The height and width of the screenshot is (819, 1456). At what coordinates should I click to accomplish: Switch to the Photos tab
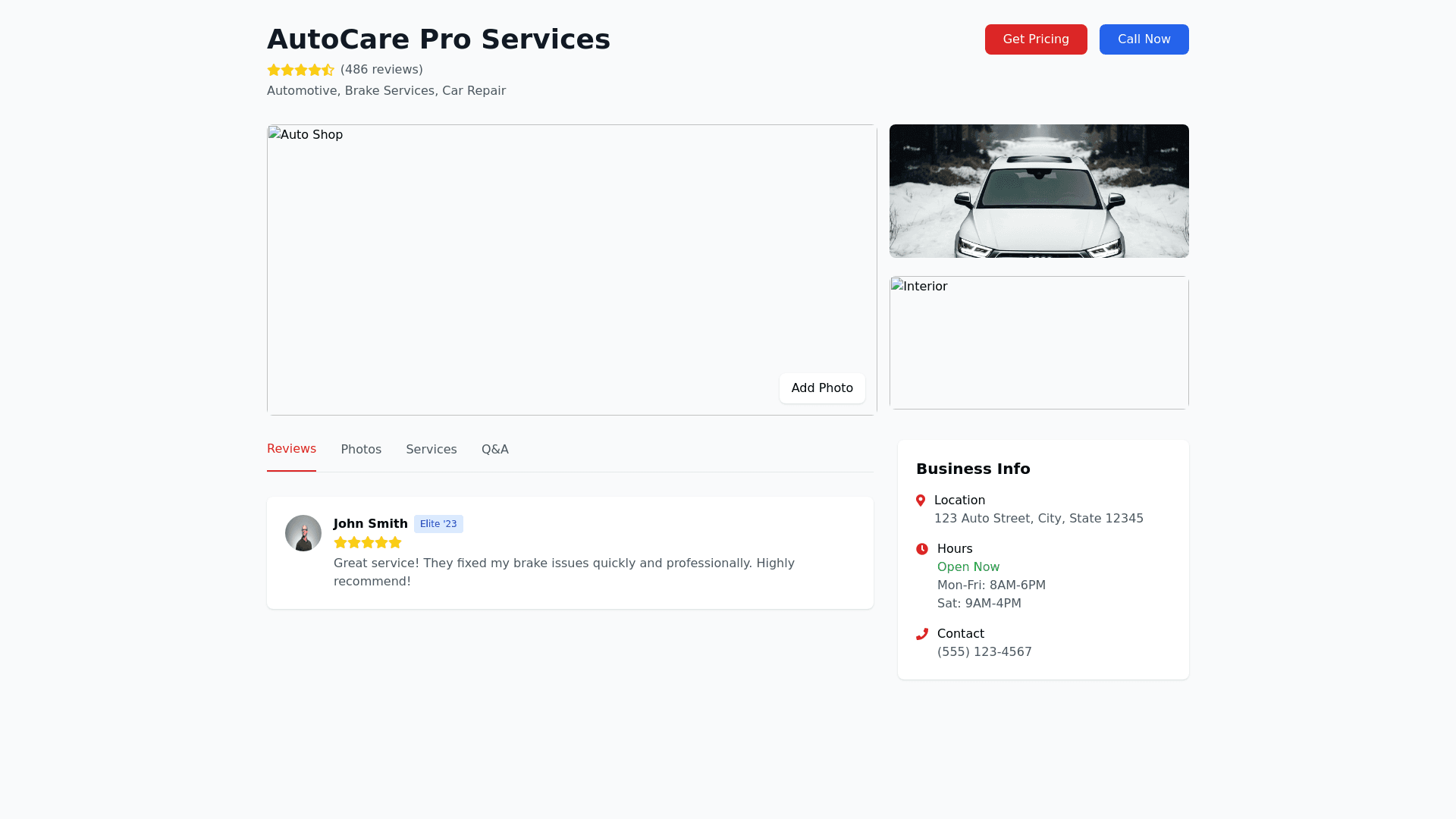coord(361,450)
